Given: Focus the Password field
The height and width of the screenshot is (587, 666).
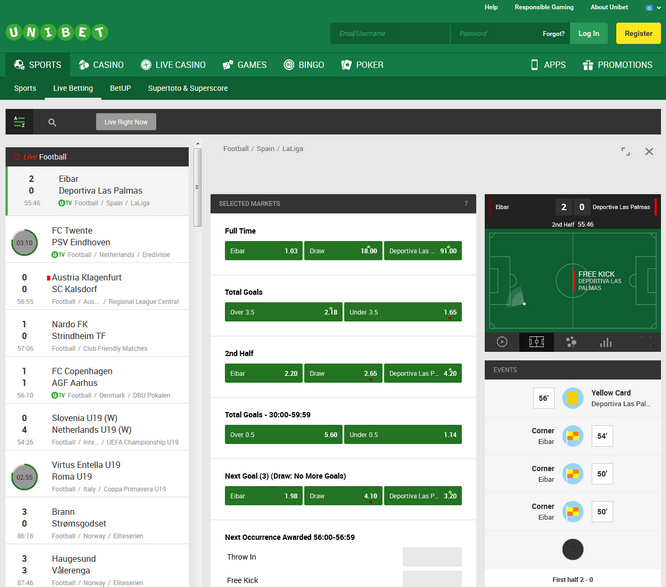Looking at the screenshot, I should click(x=495, y=33).
